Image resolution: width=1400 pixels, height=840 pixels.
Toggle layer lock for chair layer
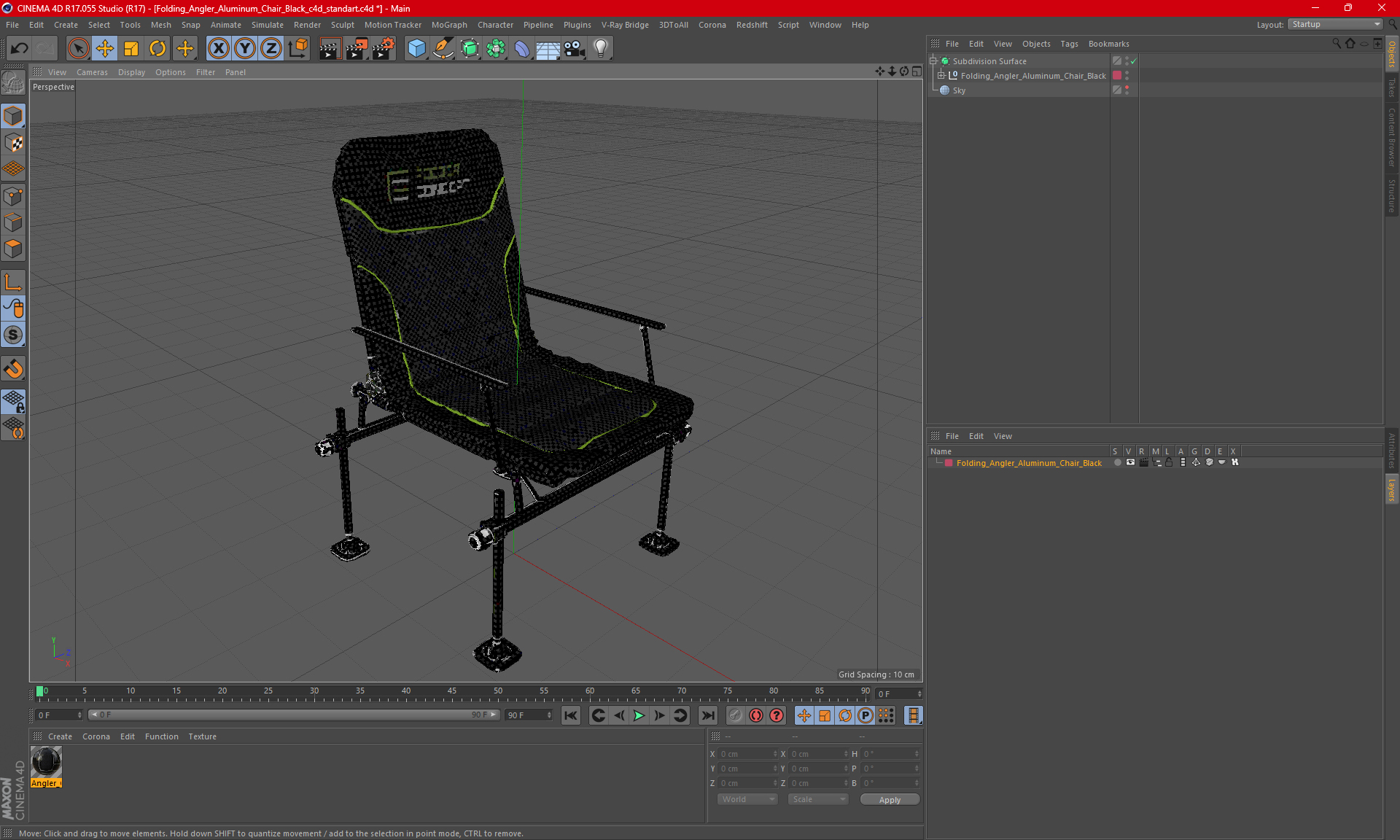1169,462
